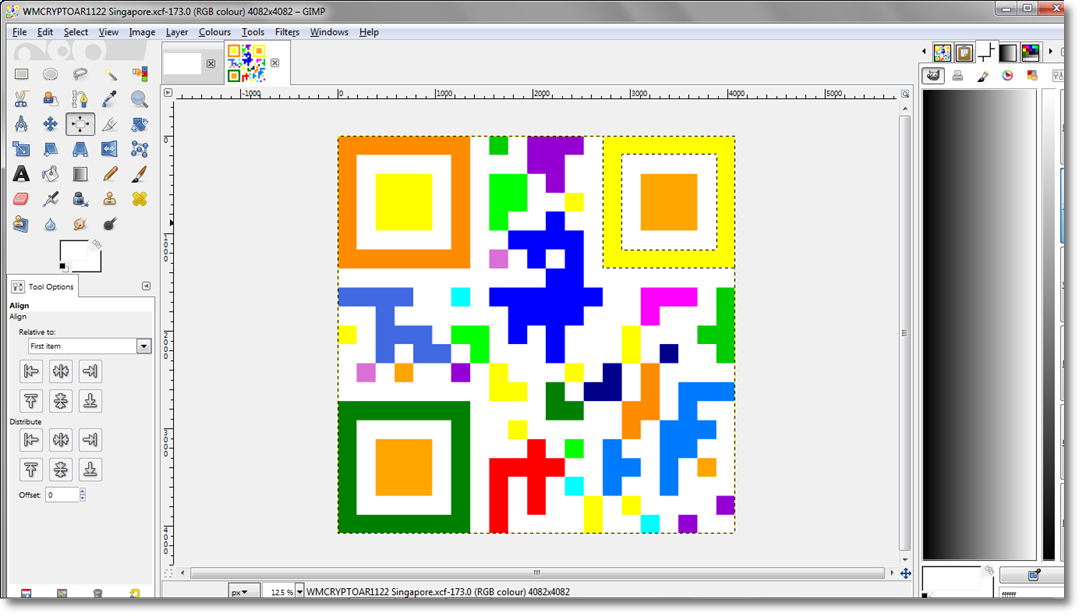Select the Smudge tool
The width and height of the screenshot is (1080, 615).
pyautogui.click(x=80, y=224)
